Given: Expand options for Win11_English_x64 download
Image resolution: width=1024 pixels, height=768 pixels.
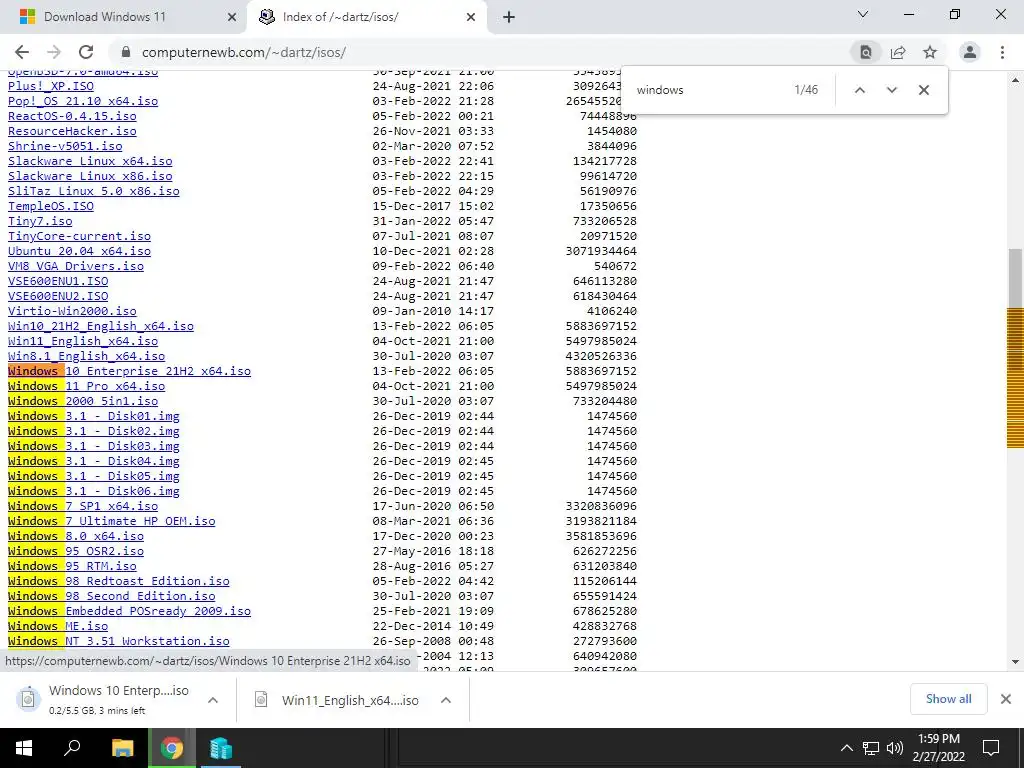Looking at the screenshot, I should 446,700.
